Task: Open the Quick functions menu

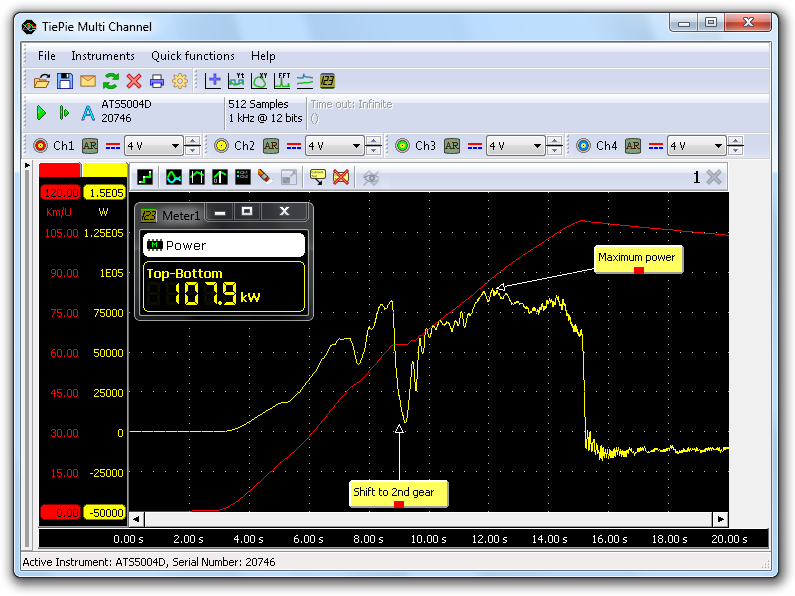Action: tap(193, 56)
